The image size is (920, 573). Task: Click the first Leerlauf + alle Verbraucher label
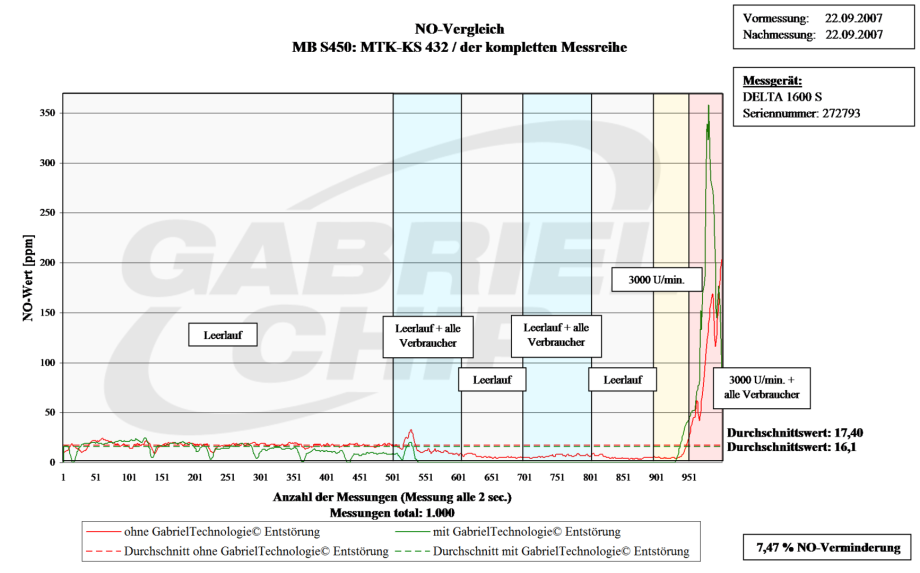[x=427, y=335]
